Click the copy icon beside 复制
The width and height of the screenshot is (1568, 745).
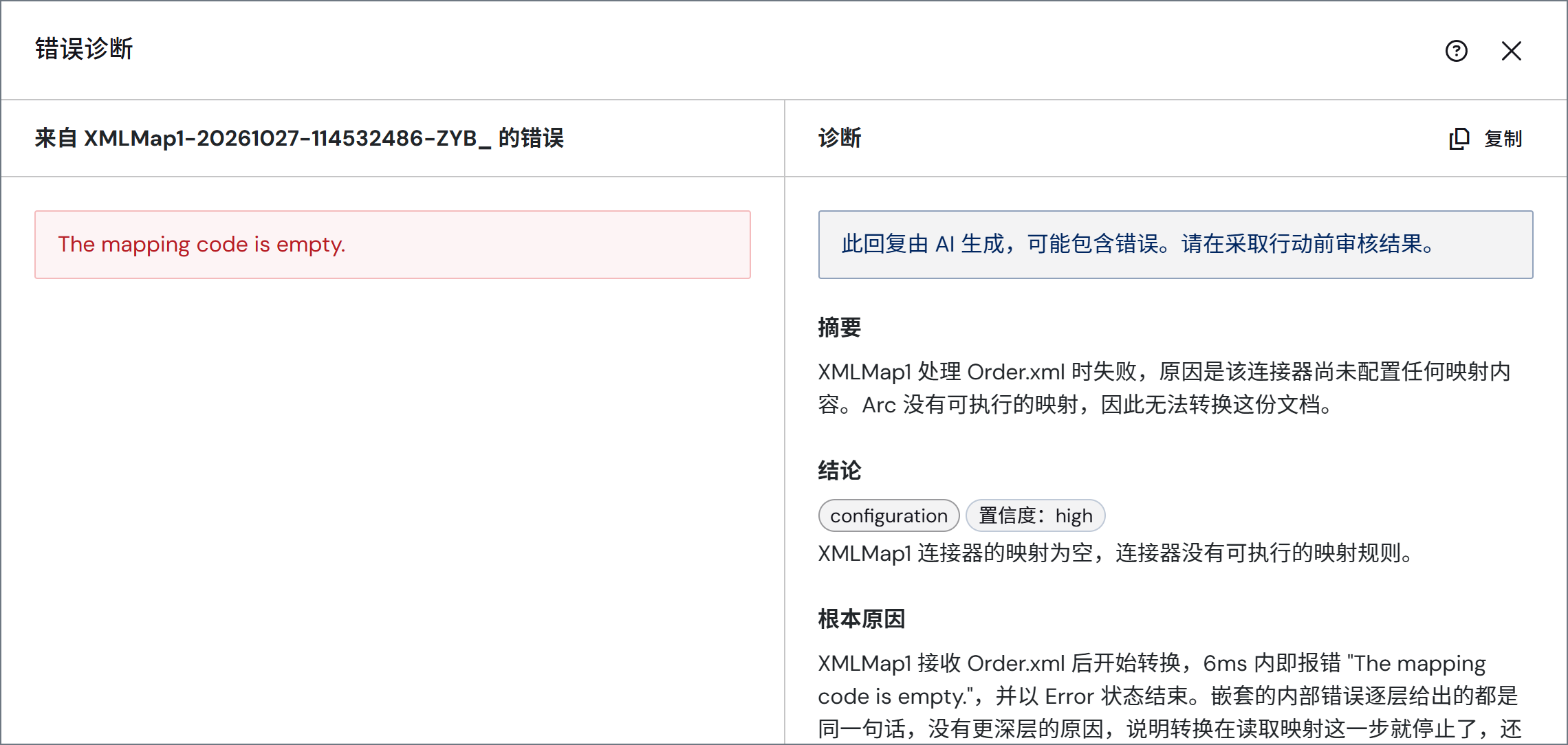coord(1459,139)
